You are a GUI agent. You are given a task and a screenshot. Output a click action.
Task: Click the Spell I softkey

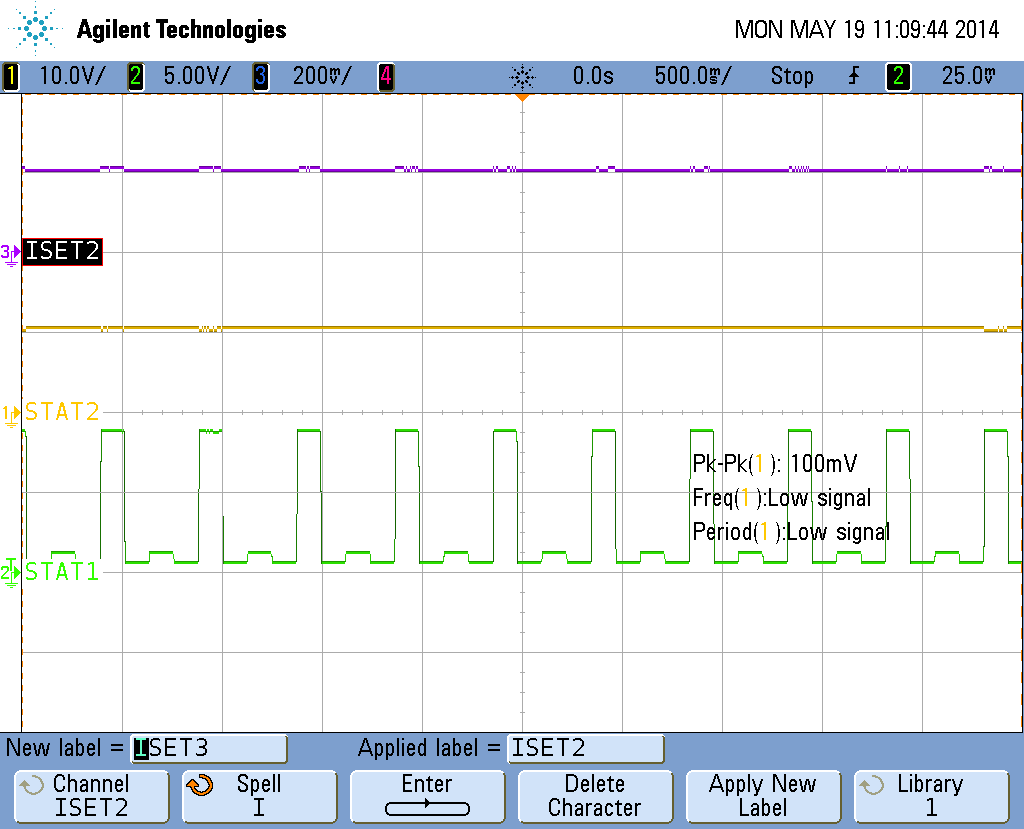[259, 796]
